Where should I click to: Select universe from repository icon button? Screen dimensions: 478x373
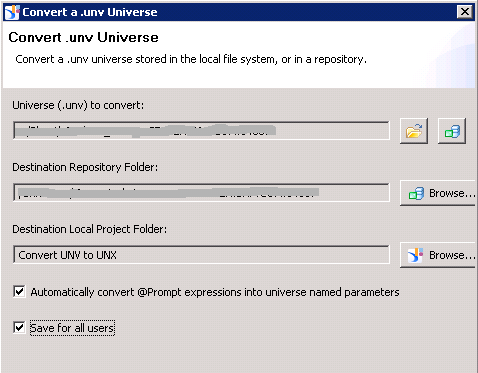coord(452,131)
